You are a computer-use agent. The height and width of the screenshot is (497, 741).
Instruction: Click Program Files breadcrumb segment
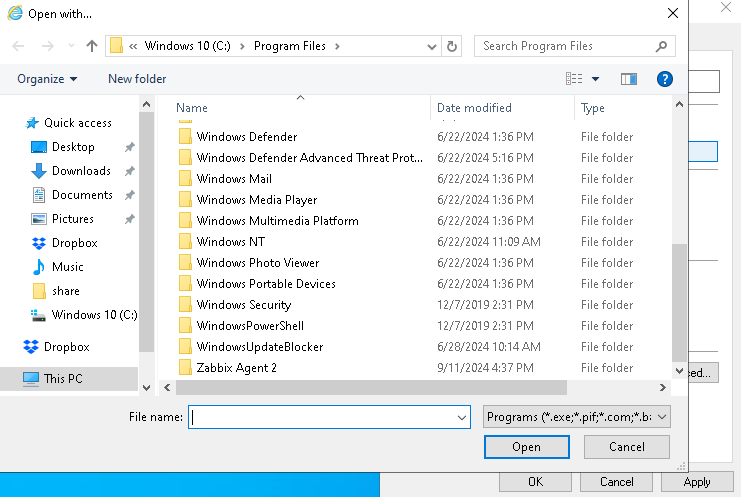click(x=290, y=46)
